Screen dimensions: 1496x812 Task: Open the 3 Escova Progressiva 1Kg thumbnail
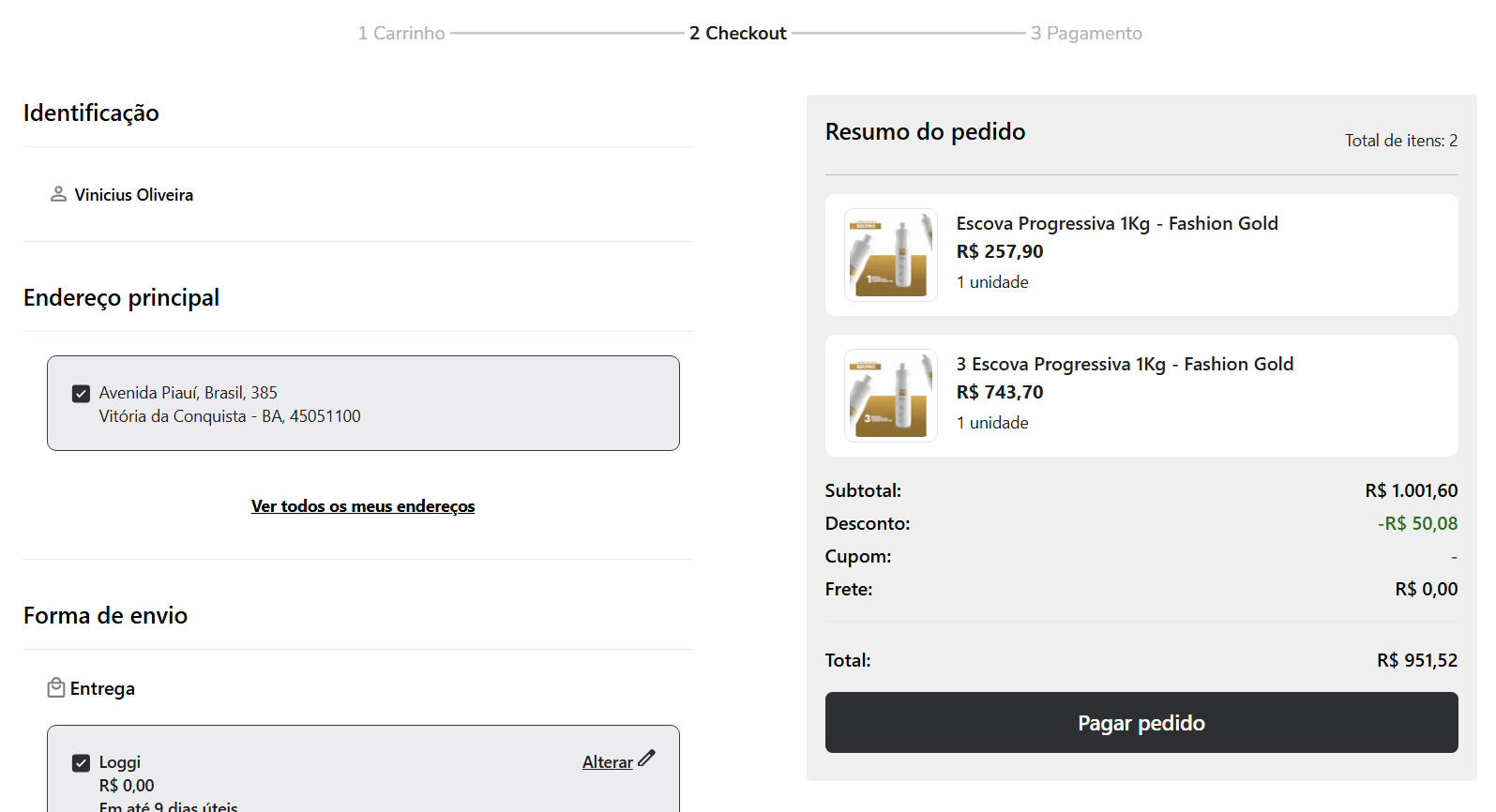pyautogui.click(x=891, y=396)
